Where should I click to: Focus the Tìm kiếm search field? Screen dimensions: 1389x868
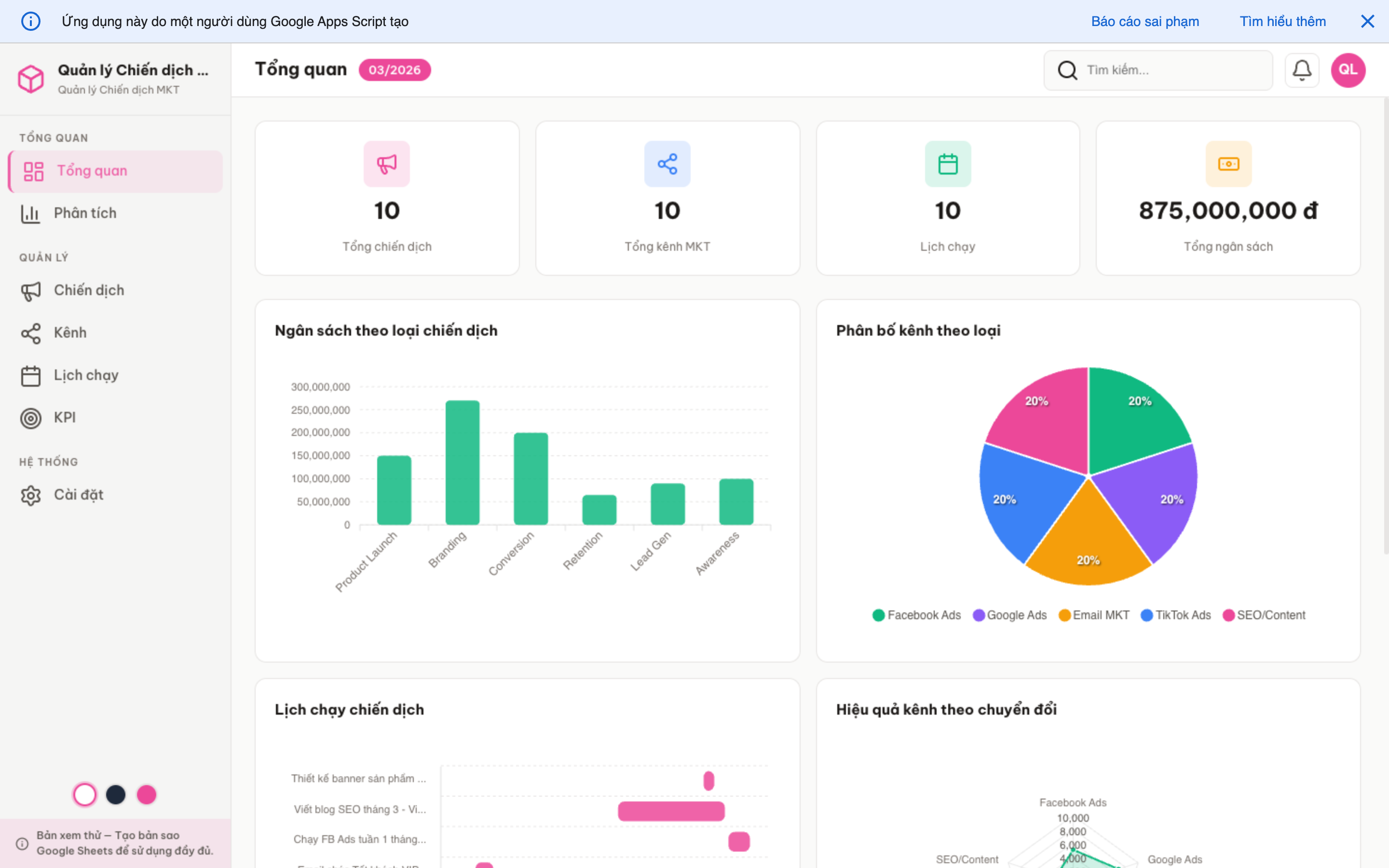(x=1171, y=70)
